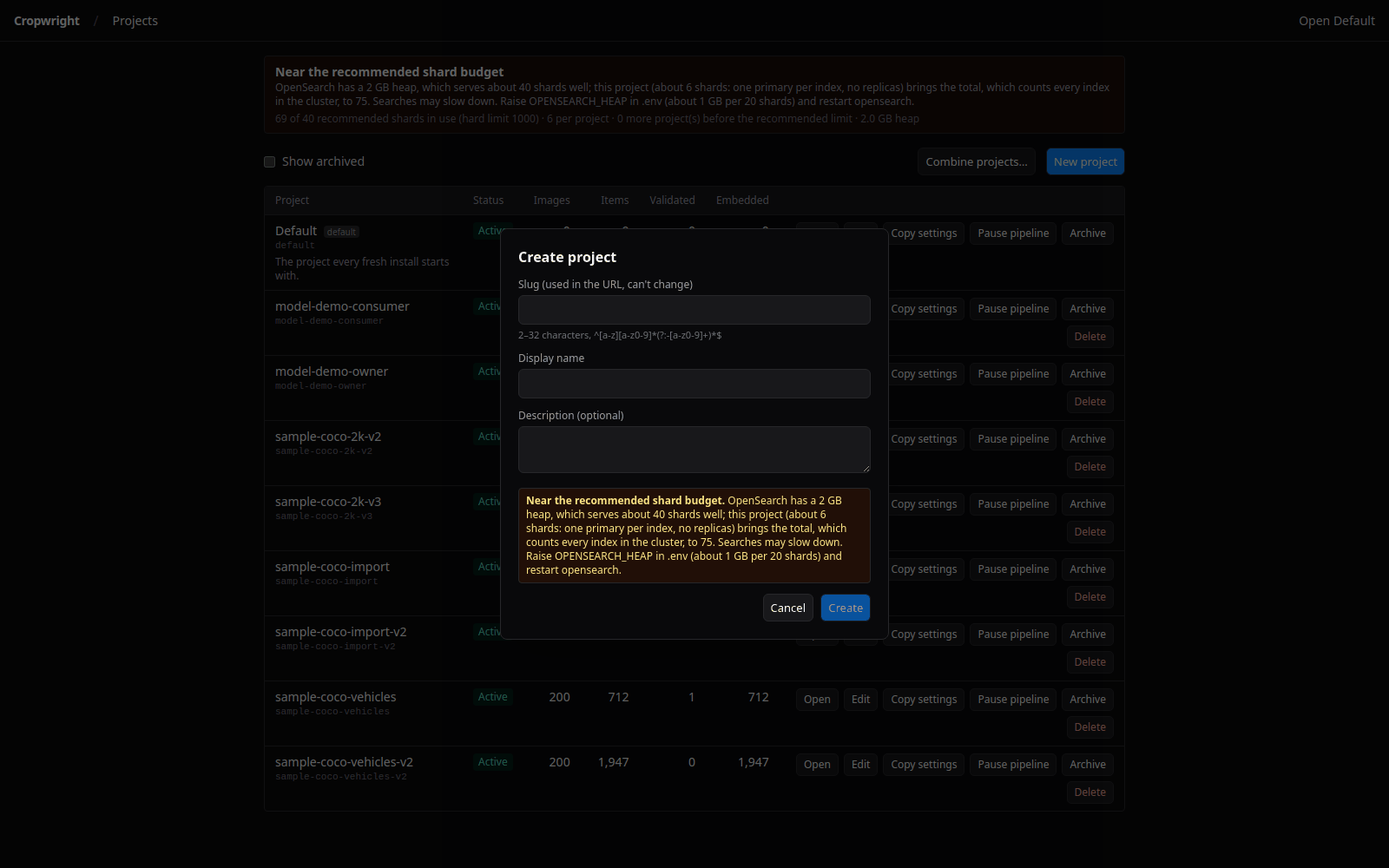Archive the model-demo-owner project
This screenshot has height=868, width=1389.
tap(1088, 374)
